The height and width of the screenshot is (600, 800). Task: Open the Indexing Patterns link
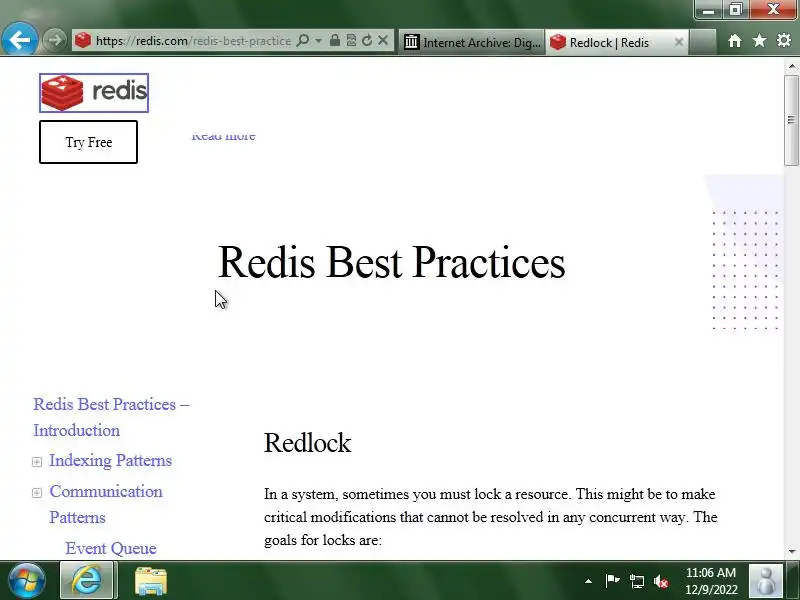(x=110, y=460)
